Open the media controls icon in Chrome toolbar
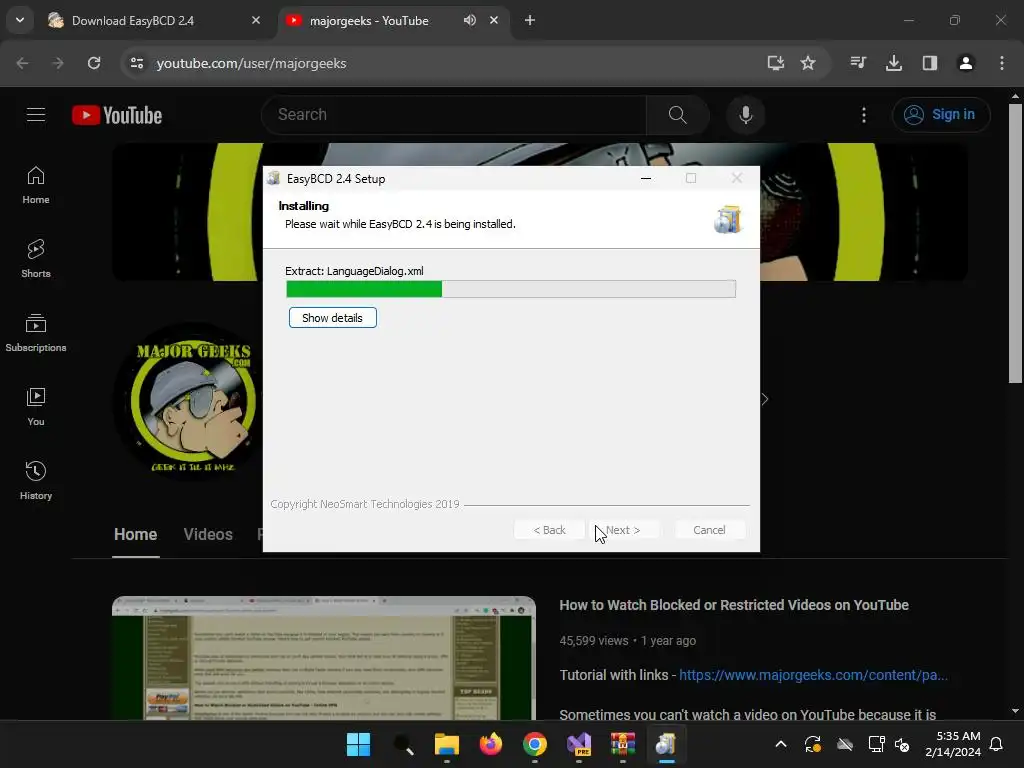The height and width of the screenshot is (768, 1024). click(x=858, y=63)
